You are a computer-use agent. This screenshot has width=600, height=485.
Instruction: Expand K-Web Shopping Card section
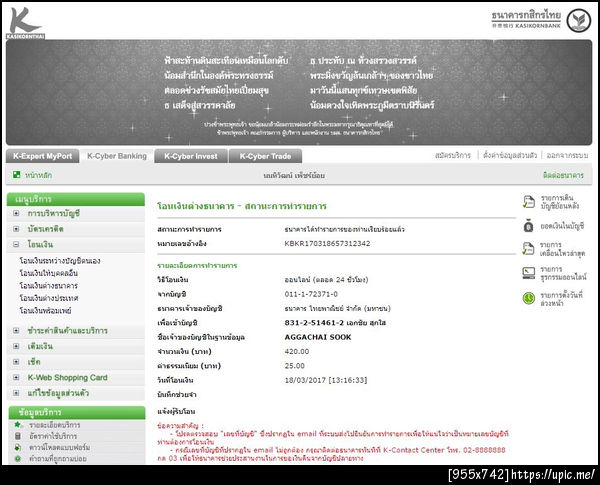tap(16, 377)
